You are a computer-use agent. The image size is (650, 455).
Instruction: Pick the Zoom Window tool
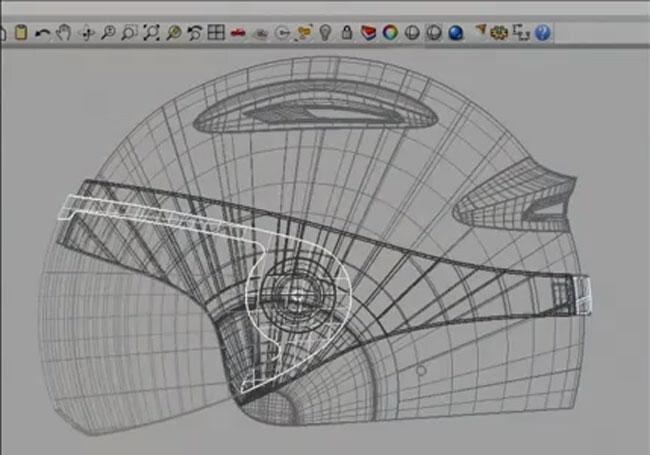click(129, 33)
